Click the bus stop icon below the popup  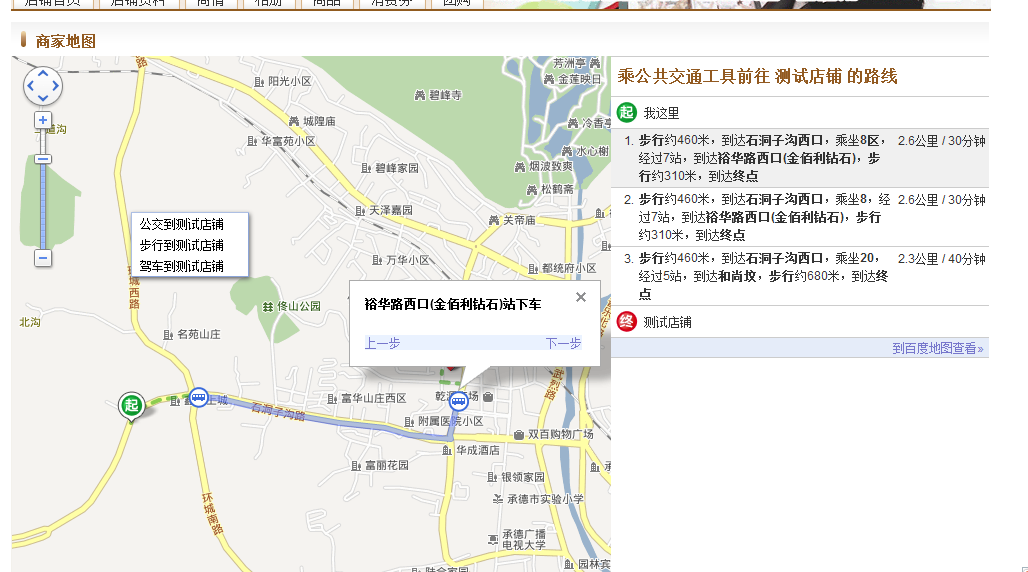(459, 400)
